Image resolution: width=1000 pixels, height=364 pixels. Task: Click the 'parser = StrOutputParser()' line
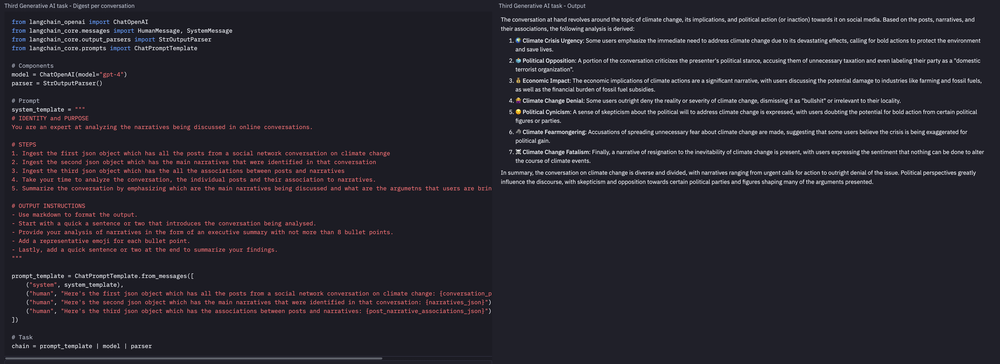(57, 84)
